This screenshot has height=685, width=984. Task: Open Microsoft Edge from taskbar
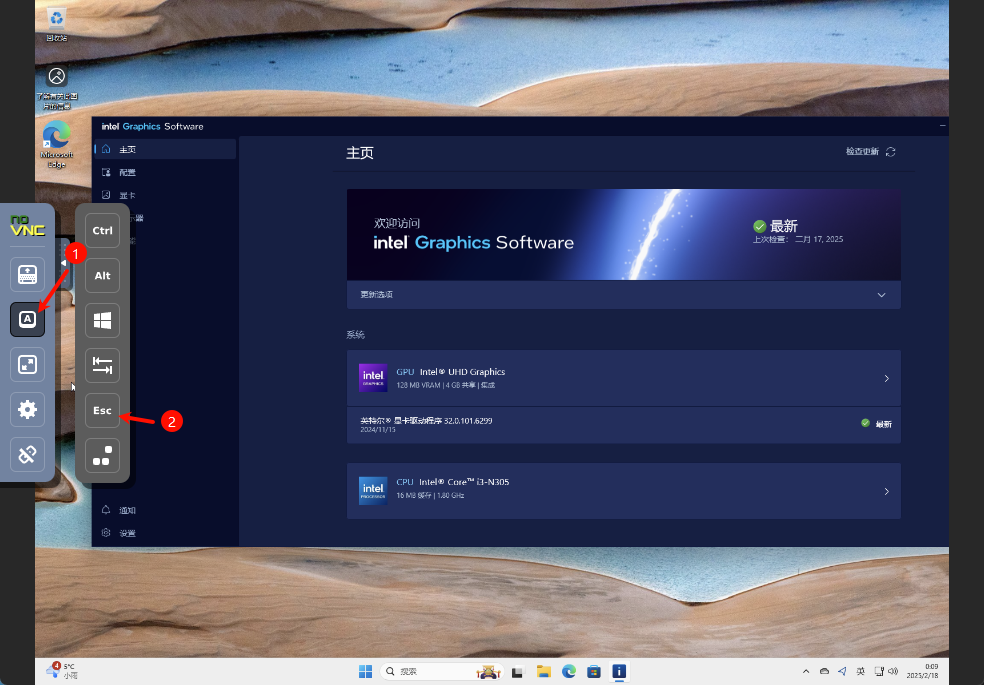tap(569, 672)
